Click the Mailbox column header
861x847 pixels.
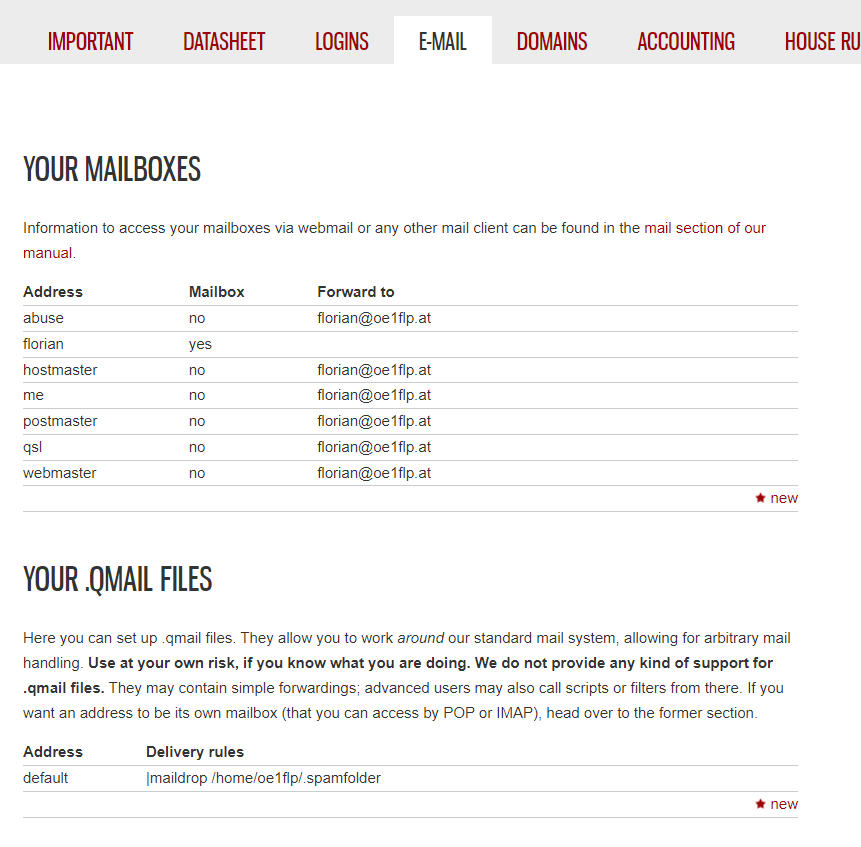pyautogui.click(x=216, y=292)
